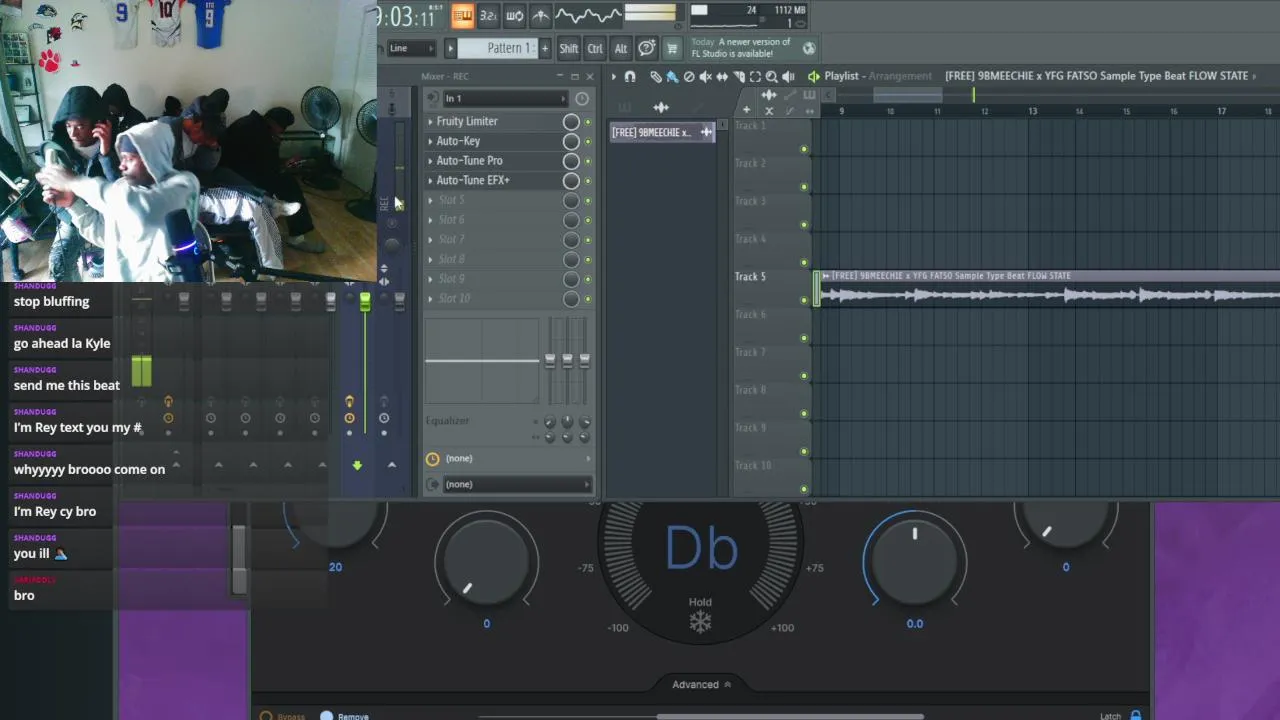The height and width of the screenshot is (720, 1280).
Task: Click the metronome icon in top toolbar
Action: [540, 15]
